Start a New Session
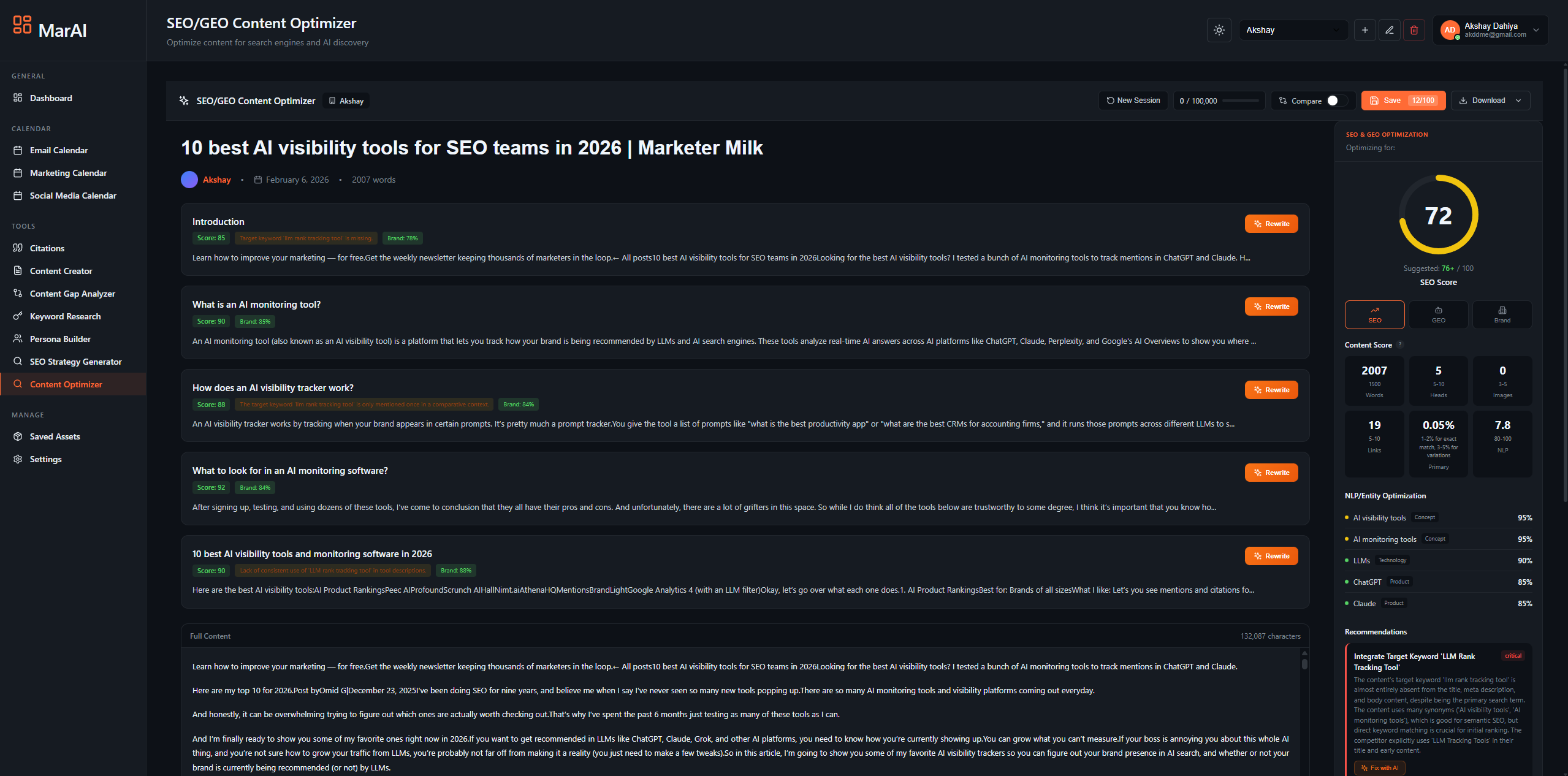This screenshot has width=1568, height=776. (1133, 101)
